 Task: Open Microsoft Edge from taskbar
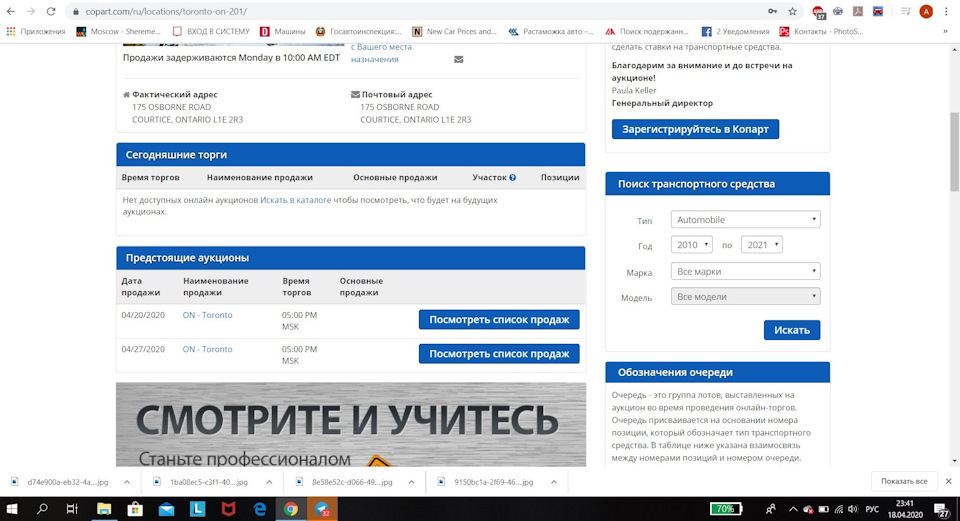[260, 509]
